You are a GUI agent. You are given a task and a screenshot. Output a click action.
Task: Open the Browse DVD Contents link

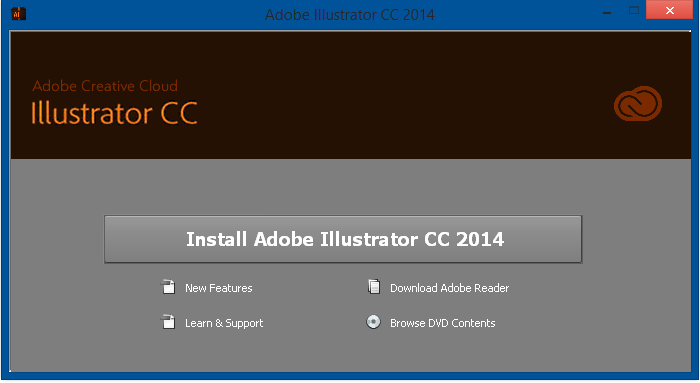point(443,323)
